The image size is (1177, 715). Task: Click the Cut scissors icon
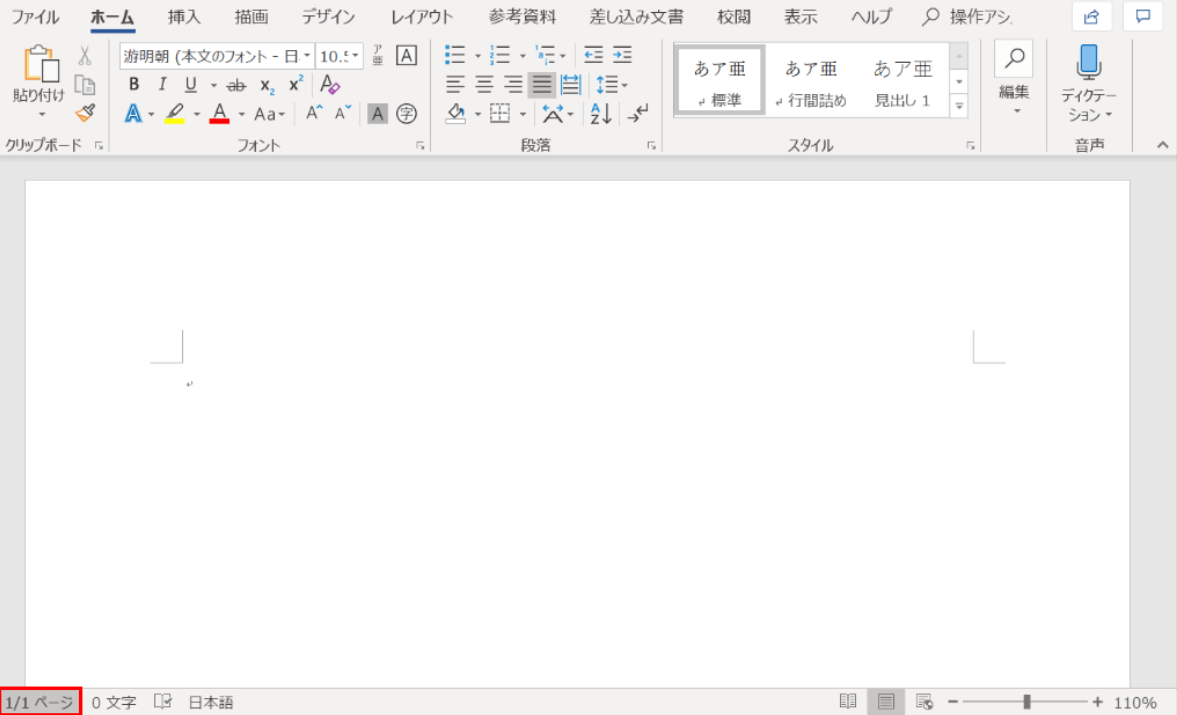coord(85,56)
